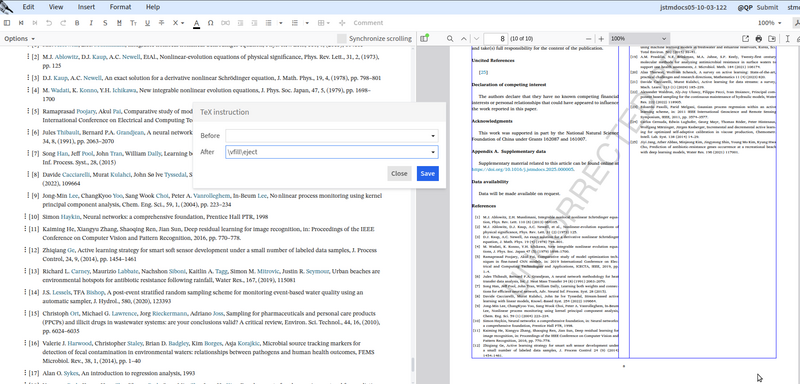The image size is (800, 384).
Task: Open the Help menu
Action: (153, 7)
